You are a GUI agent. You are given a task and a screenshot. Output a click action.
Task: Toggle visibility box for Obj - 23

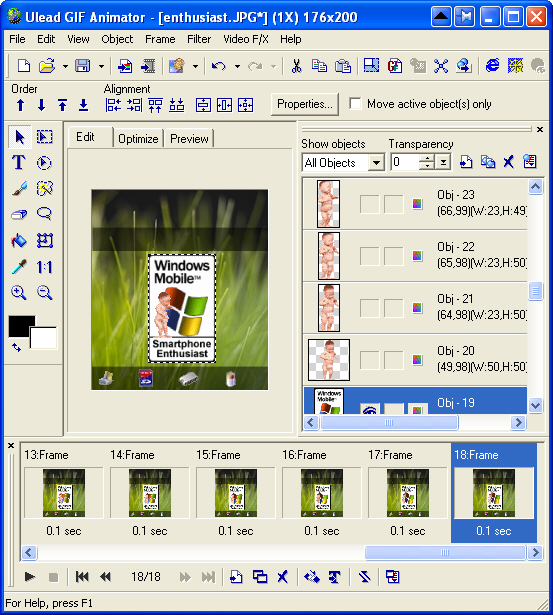click(x=369, y=204)
